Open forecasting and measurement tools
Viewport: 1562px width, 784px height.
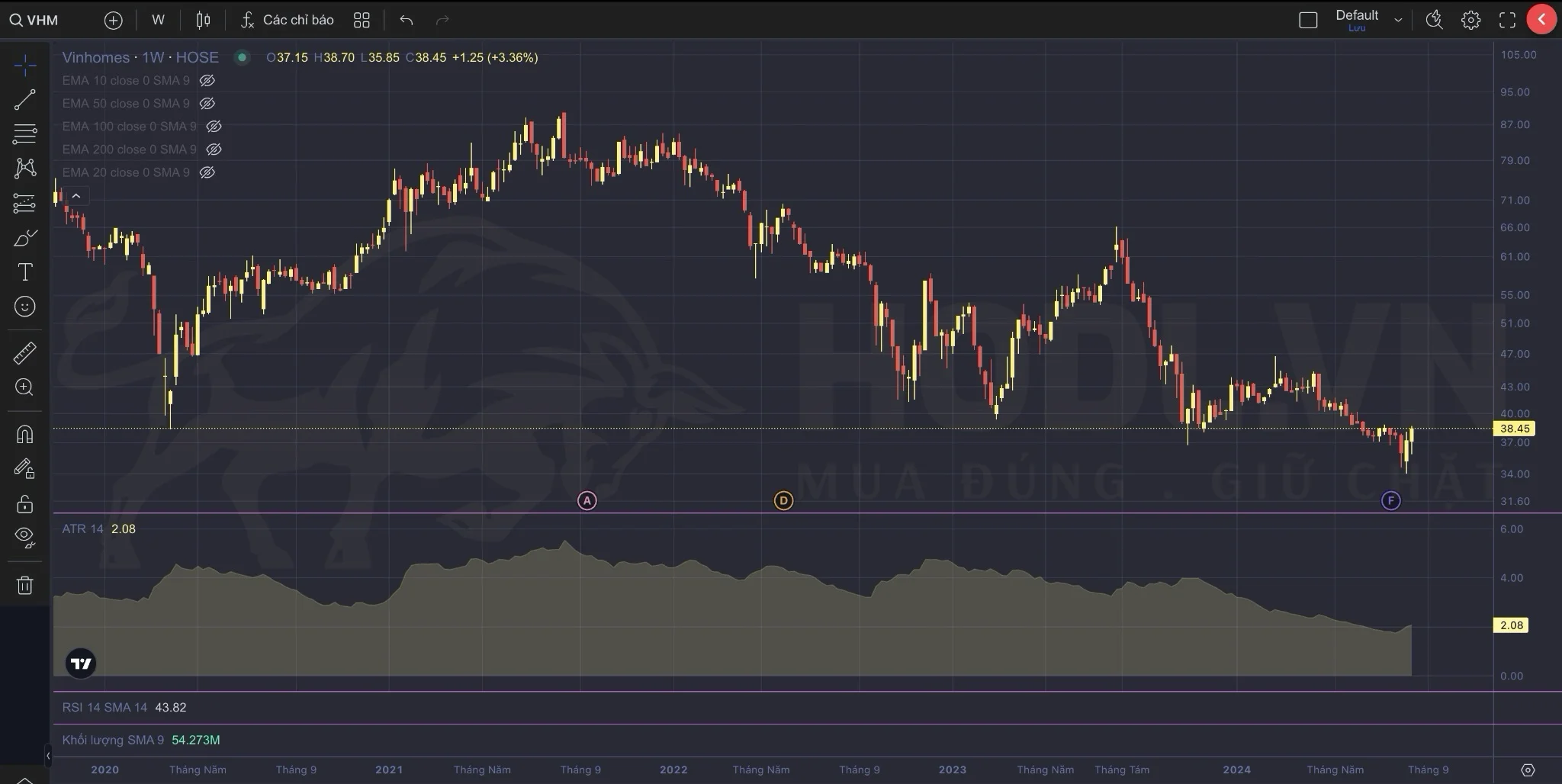coord(24,203)
